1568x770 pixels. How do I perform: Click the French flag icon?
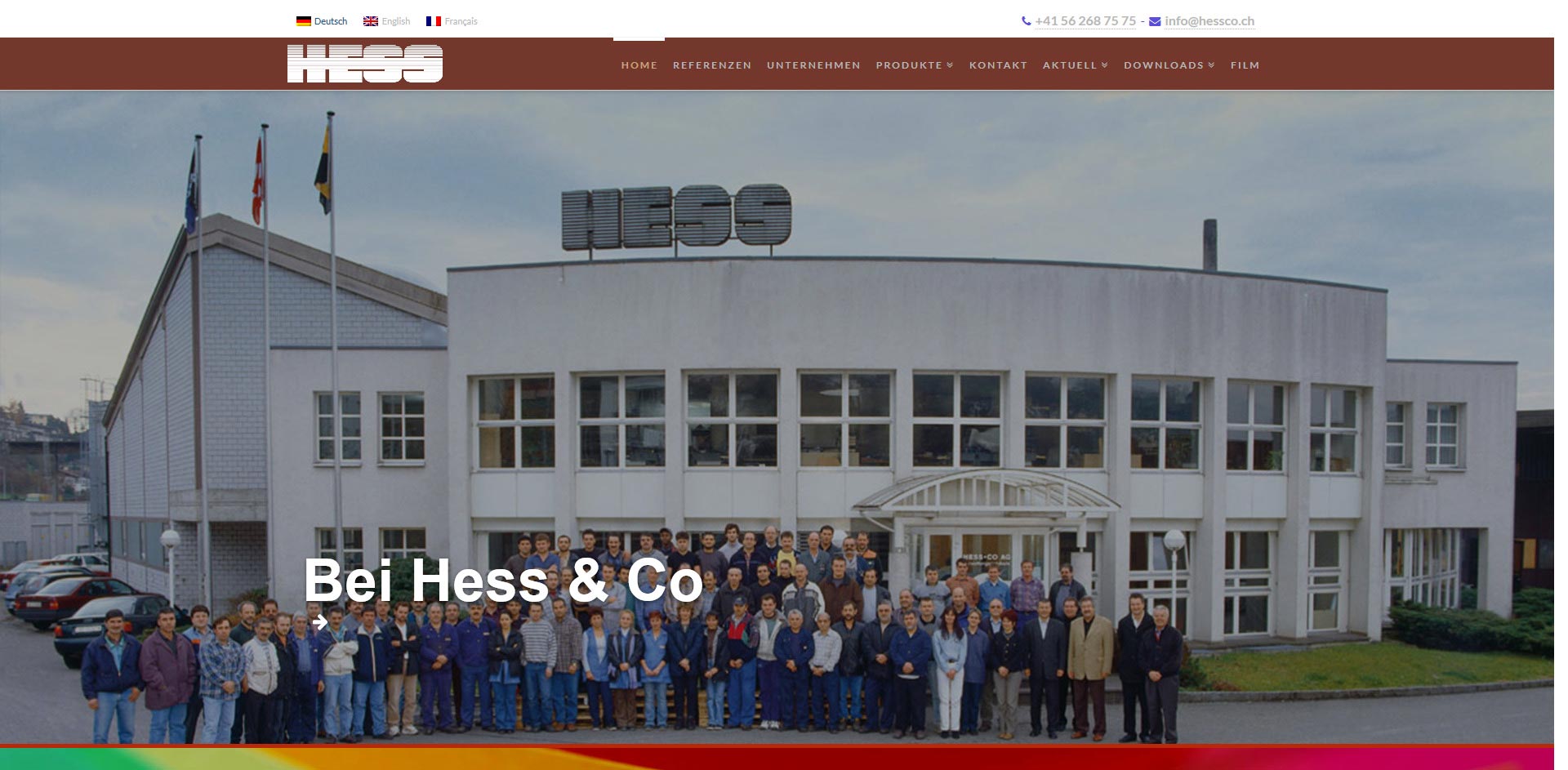(x=433, y=21)
